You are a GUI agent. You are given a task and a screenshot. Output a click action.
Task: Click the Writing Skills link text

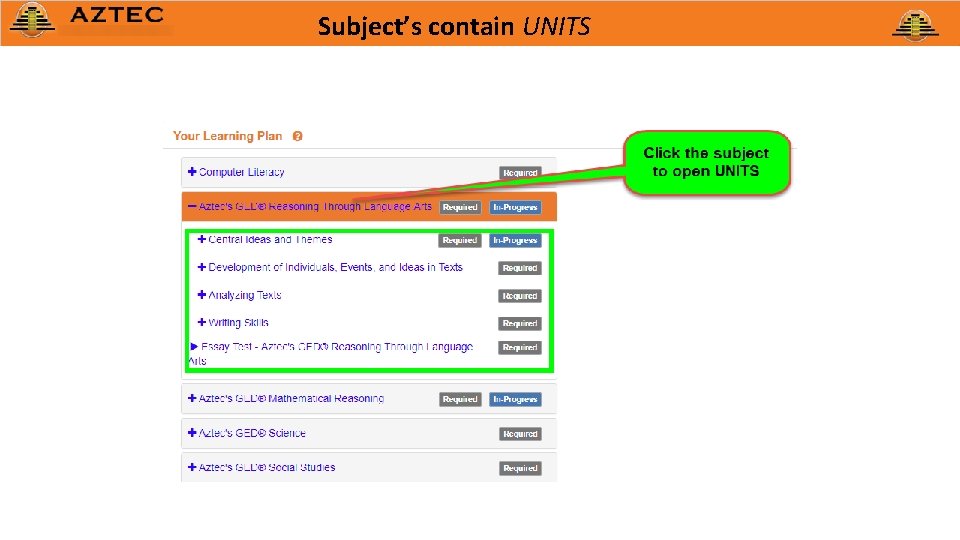pos(238,323)
